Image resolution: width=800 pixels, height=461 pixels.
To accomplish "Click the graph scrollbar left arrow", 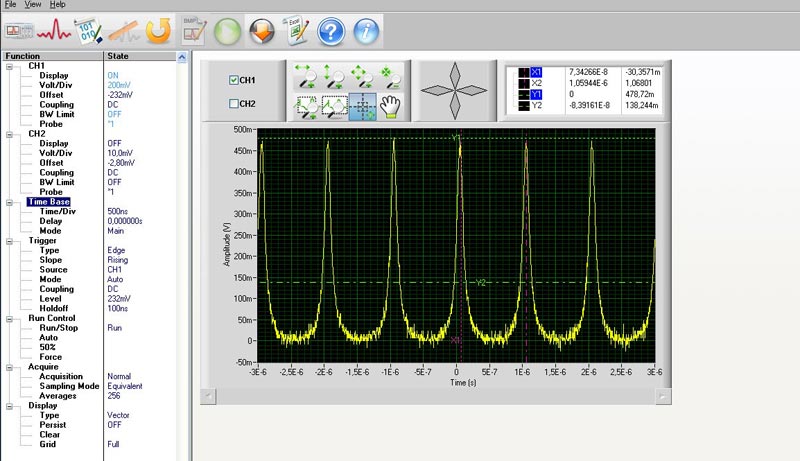I will tap(208, 396).
